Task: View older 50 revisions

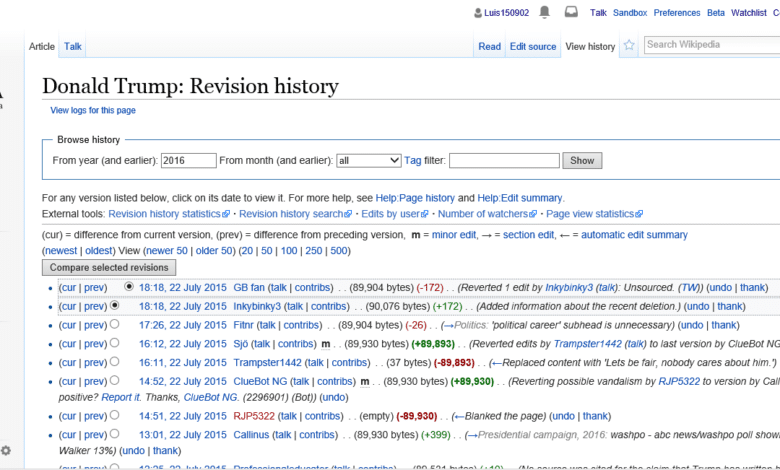Action: 214,251
